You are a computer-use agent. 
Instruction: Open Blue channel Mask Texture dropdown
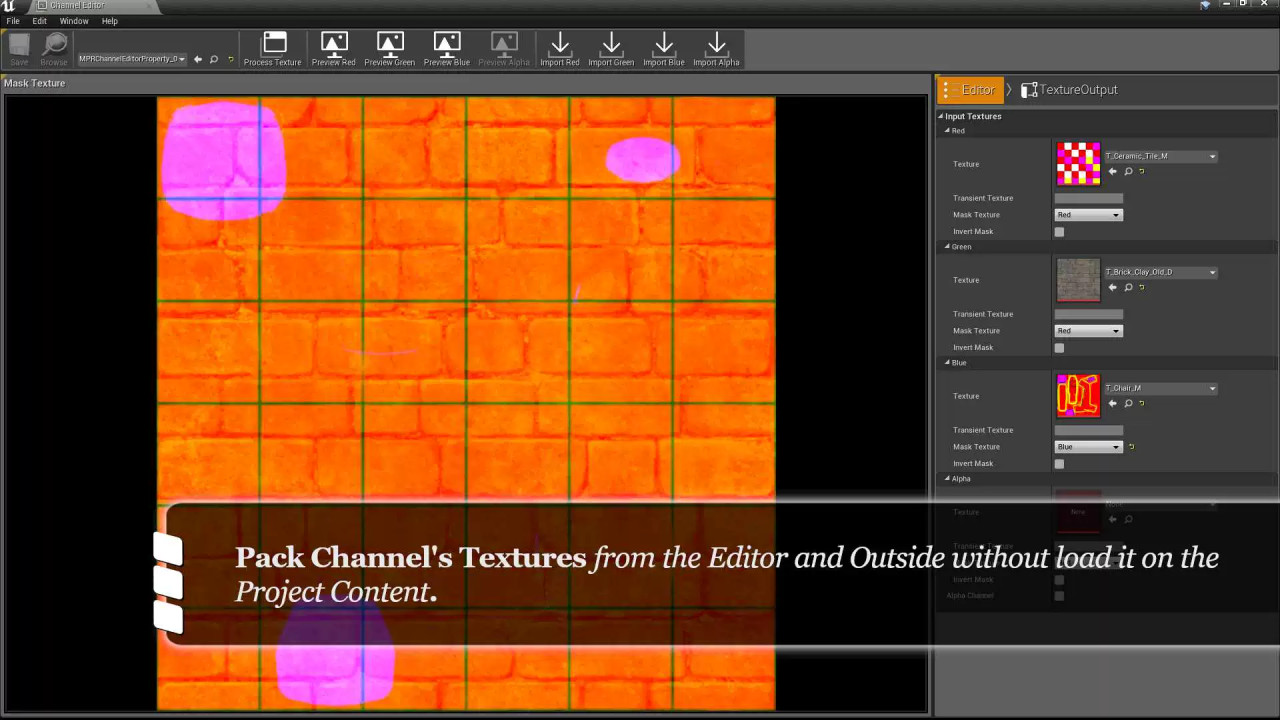pos(1088,447)
